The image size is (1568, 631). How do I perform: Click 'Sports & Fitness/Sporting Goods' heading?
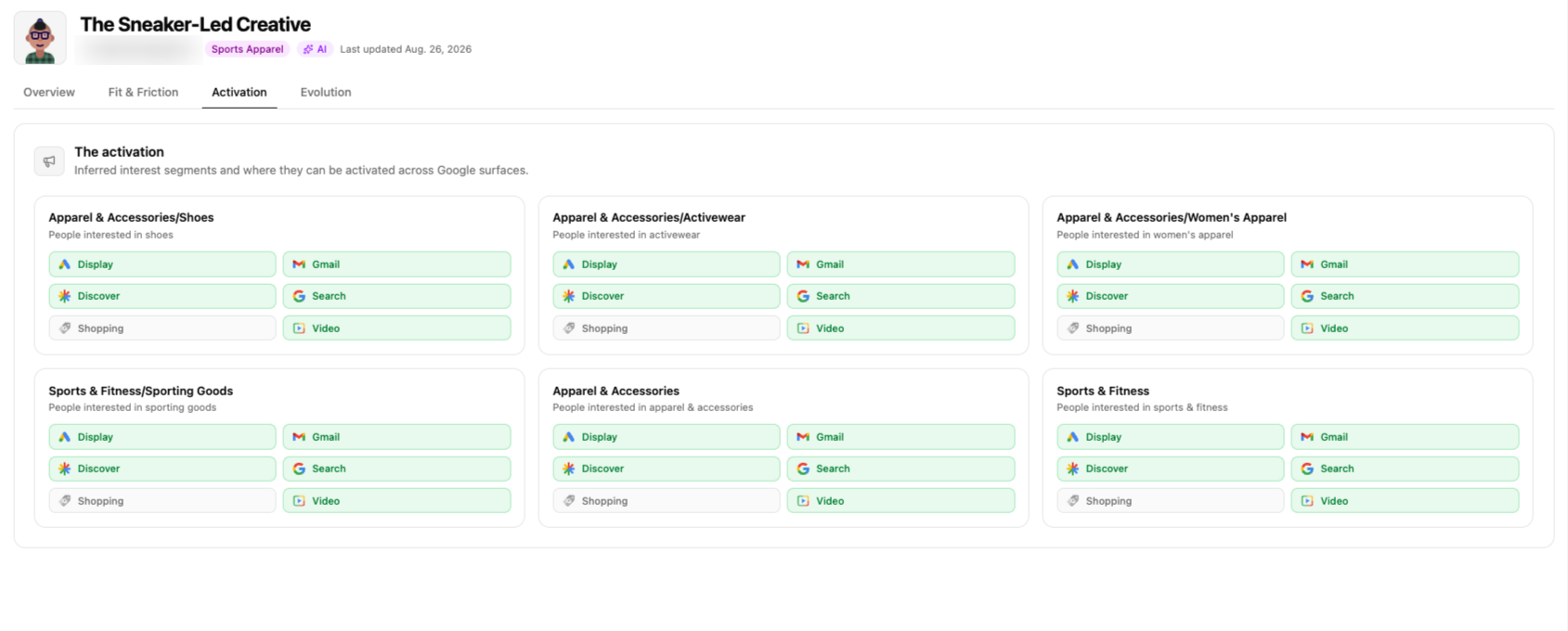[x=141, y=391]
